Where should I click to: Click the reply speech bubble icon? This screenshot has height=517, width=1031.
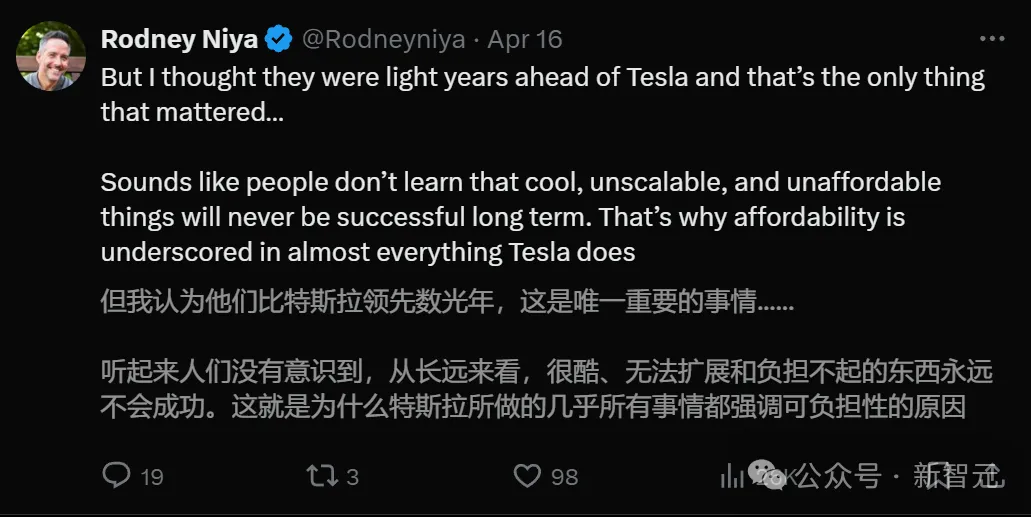click(x=117, y=475)
